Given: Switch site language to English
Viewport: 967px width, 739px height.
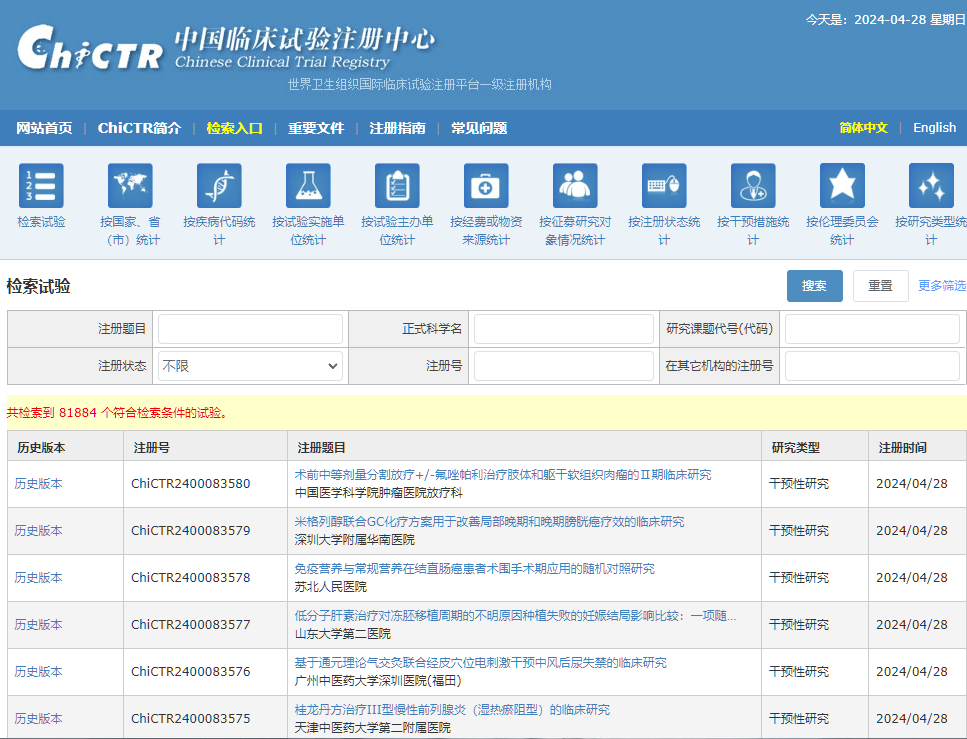Looking at the screenshot, I should [934, 128].
